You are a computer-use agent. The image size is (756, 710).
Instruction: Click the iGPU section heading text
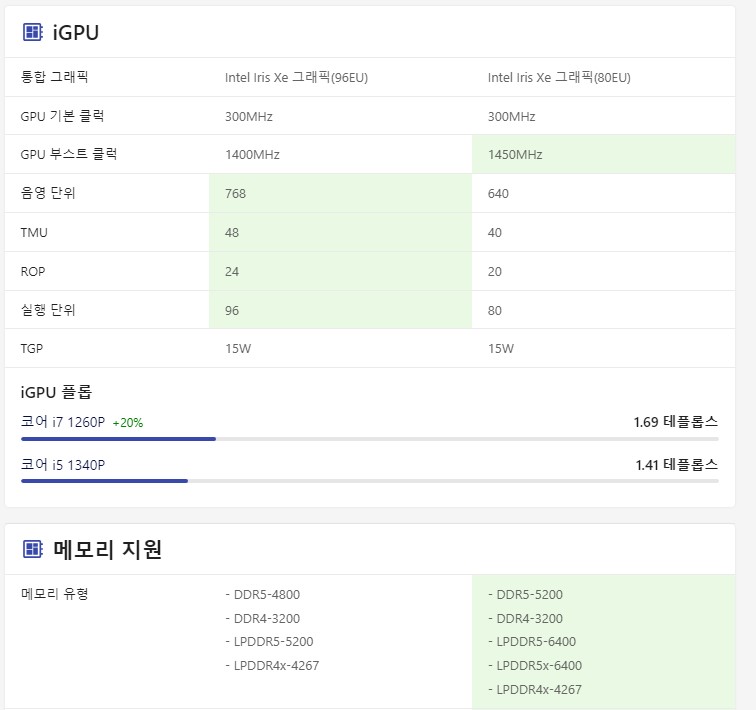pos(76,33)
